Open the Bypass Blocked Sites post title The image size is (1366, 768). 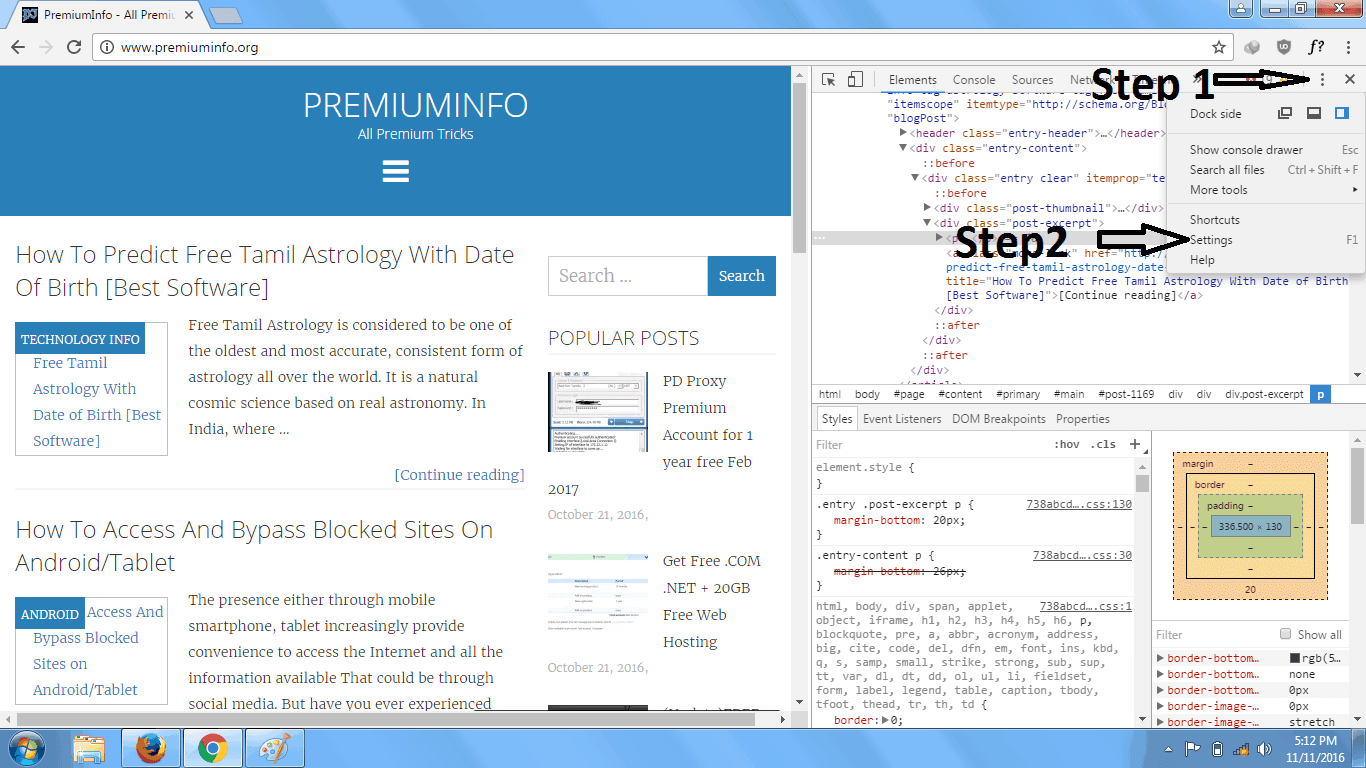pos(254,546)
